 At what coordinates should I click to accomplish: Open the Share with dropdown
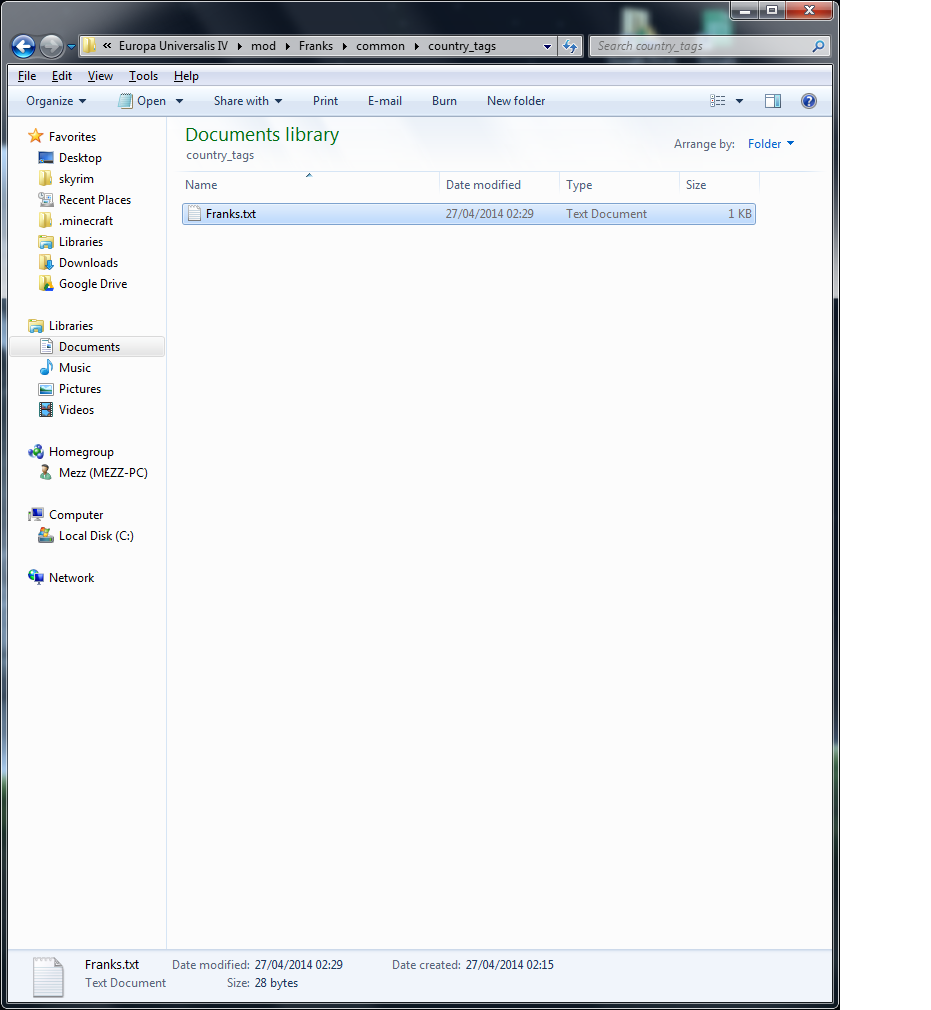248,101
